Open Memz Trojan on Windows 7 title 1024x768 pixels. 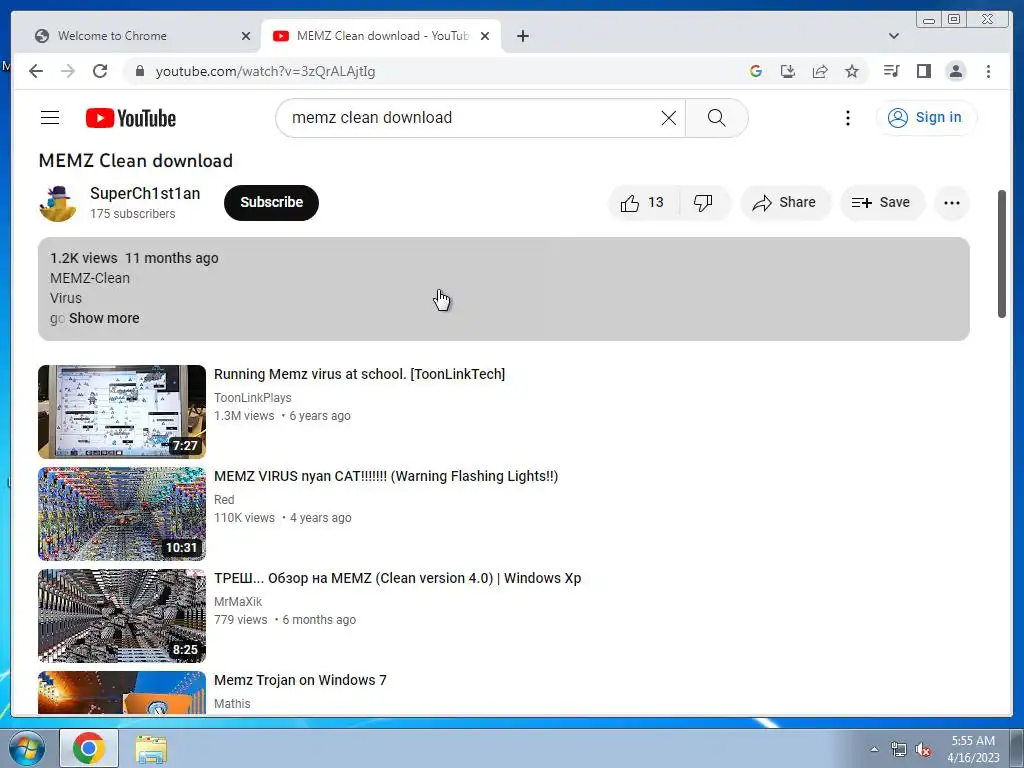click(300, 680)
